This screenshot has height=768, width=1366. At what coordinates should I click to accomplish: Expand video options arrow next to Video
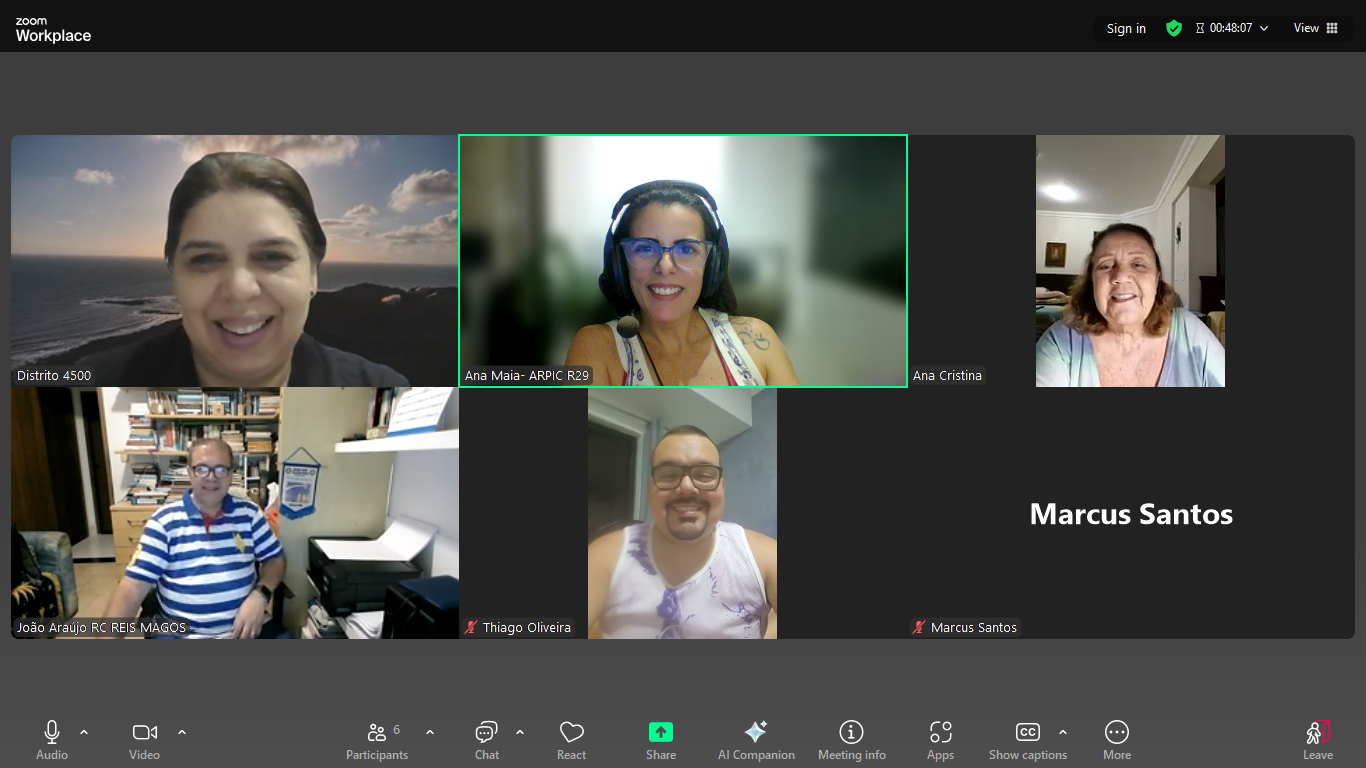[x=182, y=732]
